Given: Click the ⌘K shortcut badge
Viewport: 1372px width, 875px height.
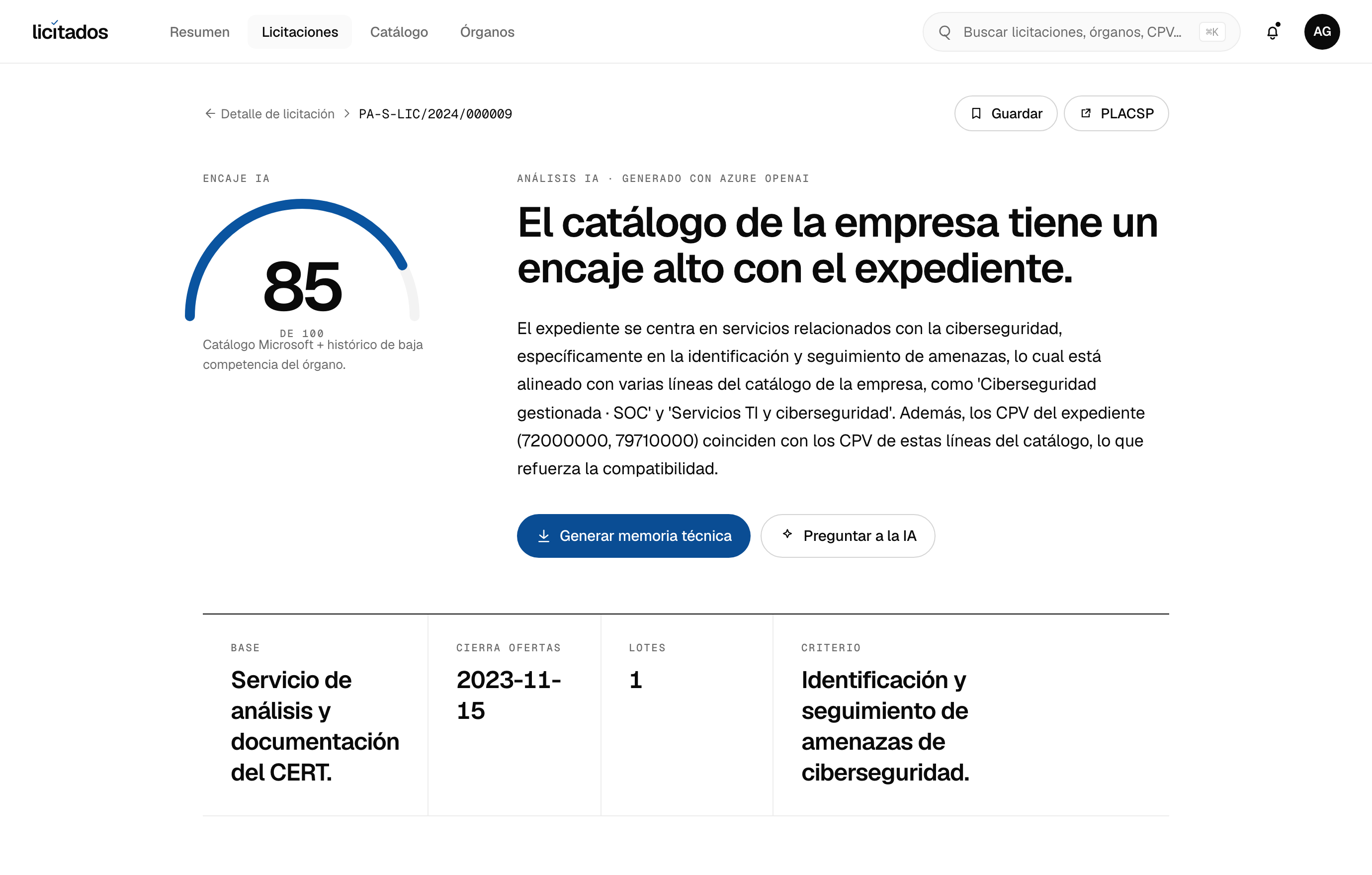Looking at the screenshot, I should pyautogui.click(x=1211, y=32).
